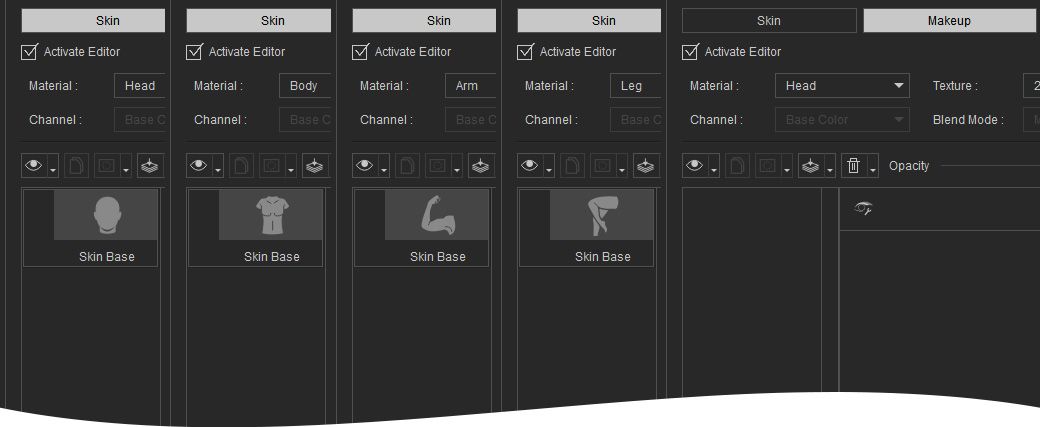Select the Skin tab beside Makeup

point(769,21)
